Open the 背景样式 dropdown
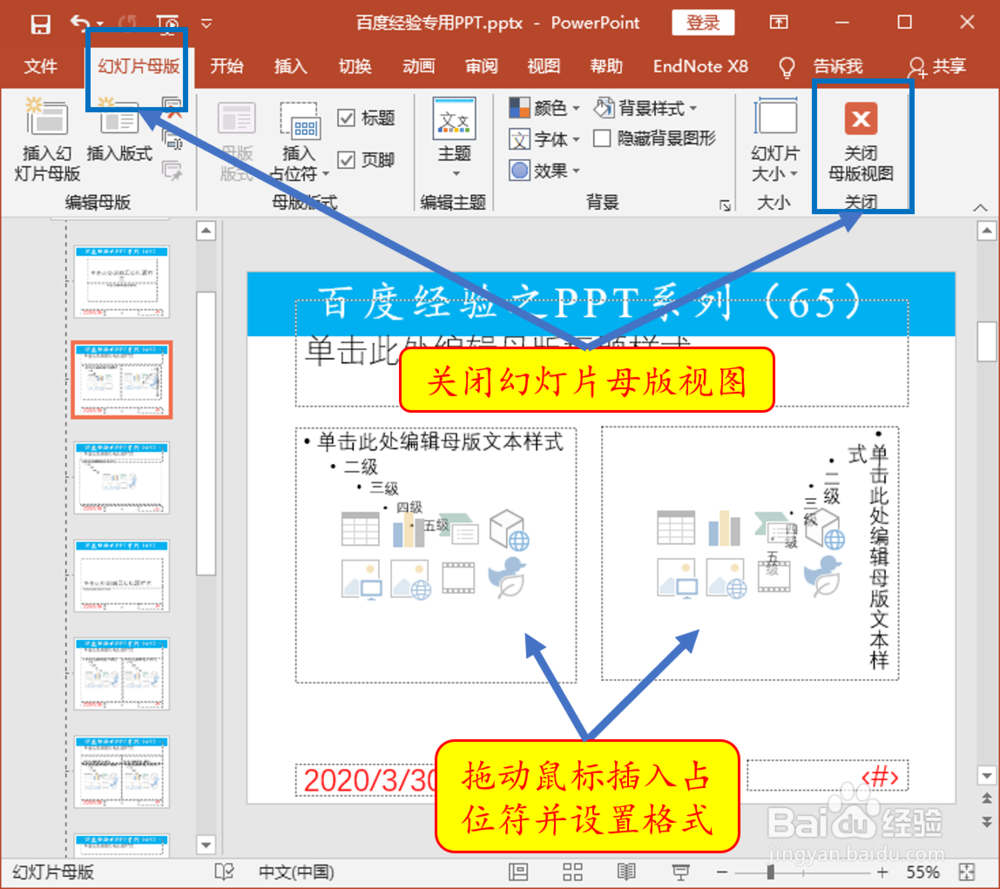The width and height of the screenshot is (1000, 889). pyautogui.click(x=645, y=108)
